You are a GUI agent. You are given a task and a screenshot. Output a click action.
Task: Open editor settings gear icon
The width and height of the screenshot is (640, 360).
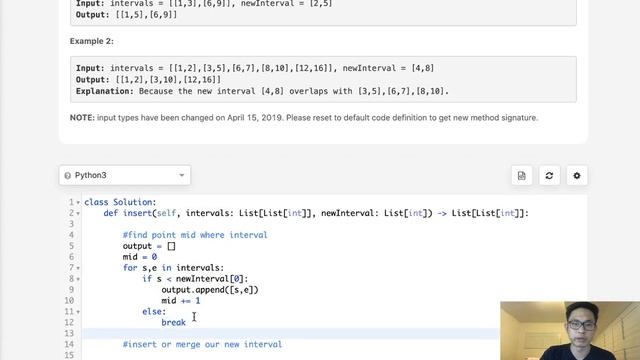[577, 176]
